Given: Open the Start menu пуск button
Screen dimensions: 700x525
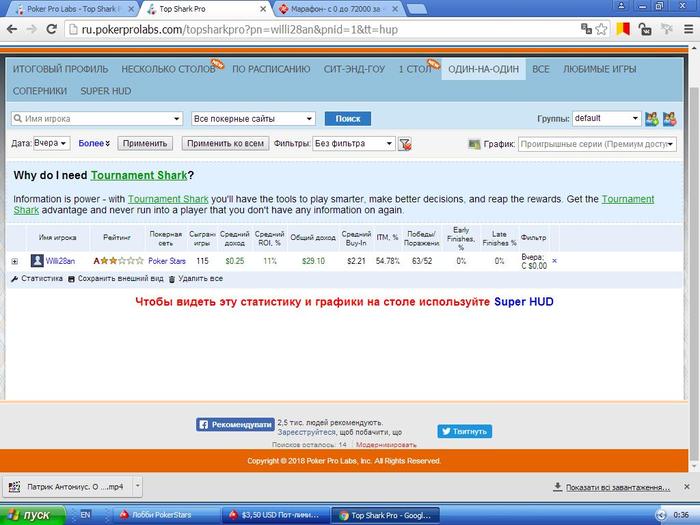Looking at the screenshot, I should [32, 515].
